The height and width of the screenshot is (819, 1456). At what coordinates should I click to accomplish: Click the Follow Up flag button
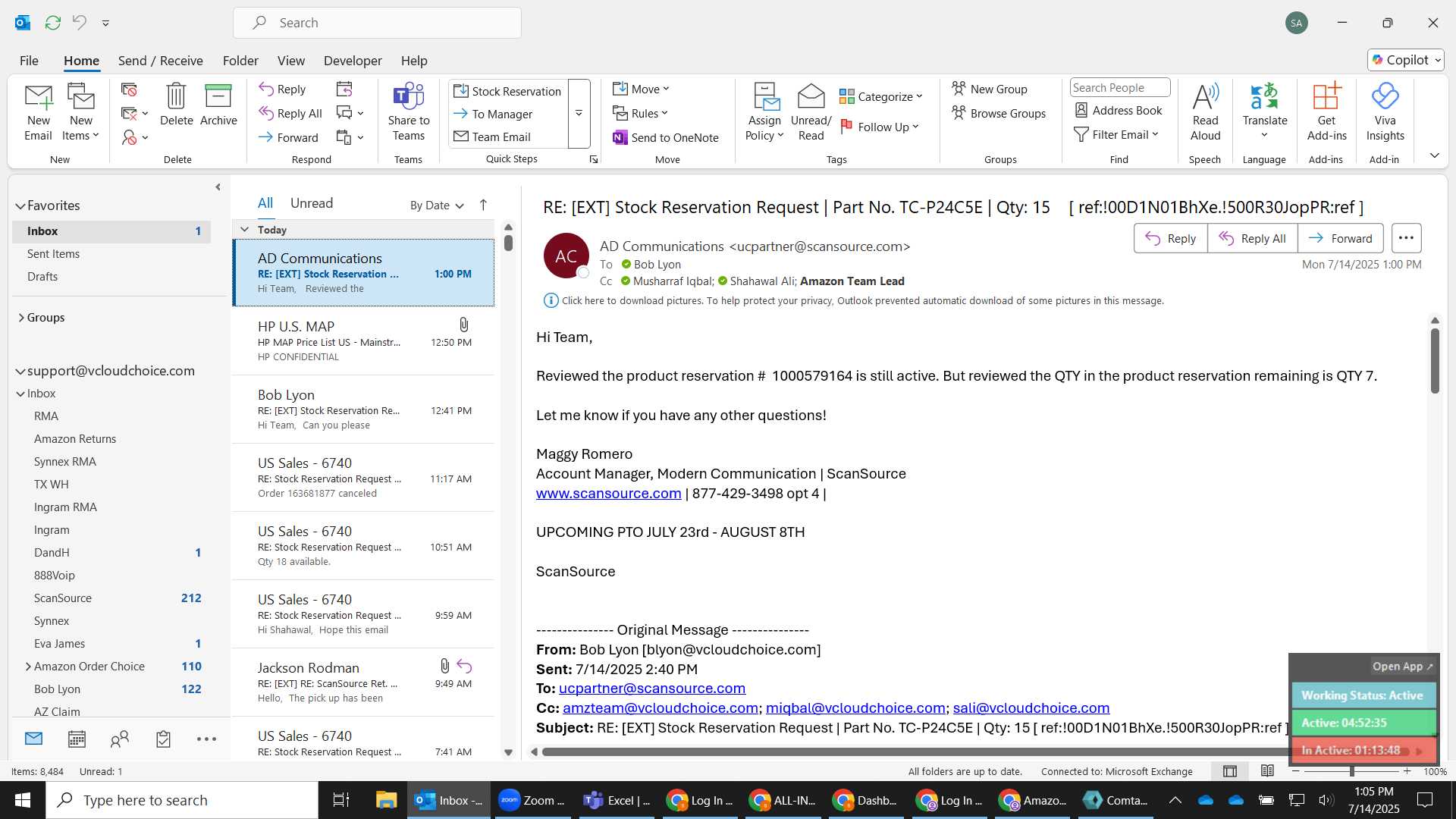pos(880,127)
